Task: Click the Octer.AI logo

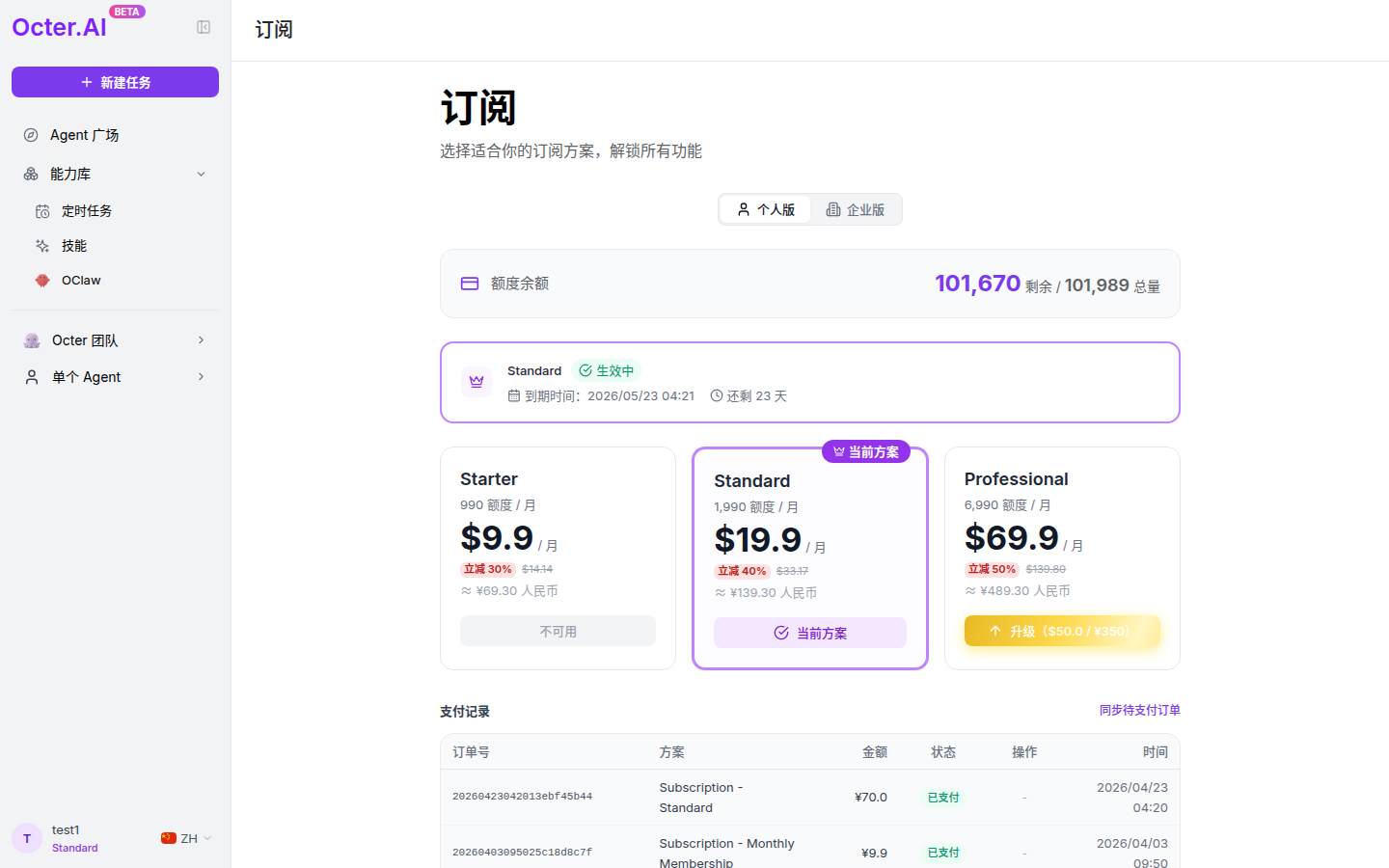Action: pyautogui.click(x=60, y=28)
